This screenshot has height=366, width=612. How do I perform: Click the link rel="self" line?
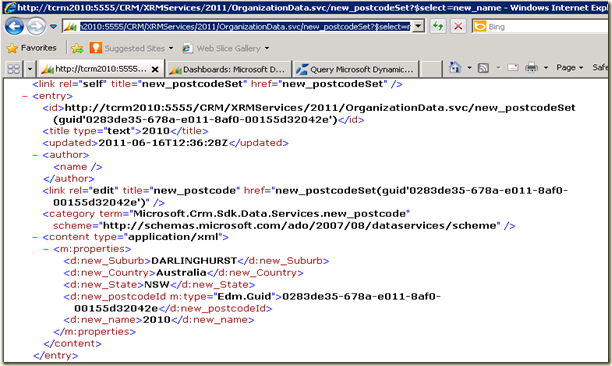coord(217,84)
